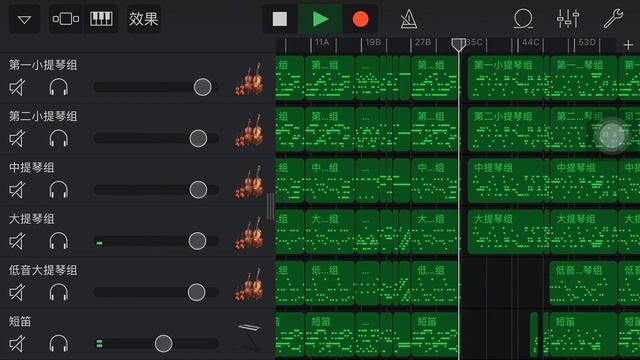Image resolution: width=640 pixels, height=360 pixels.
Task: Select the 第...组 region under 11A, first track
Action: (330, 78)
